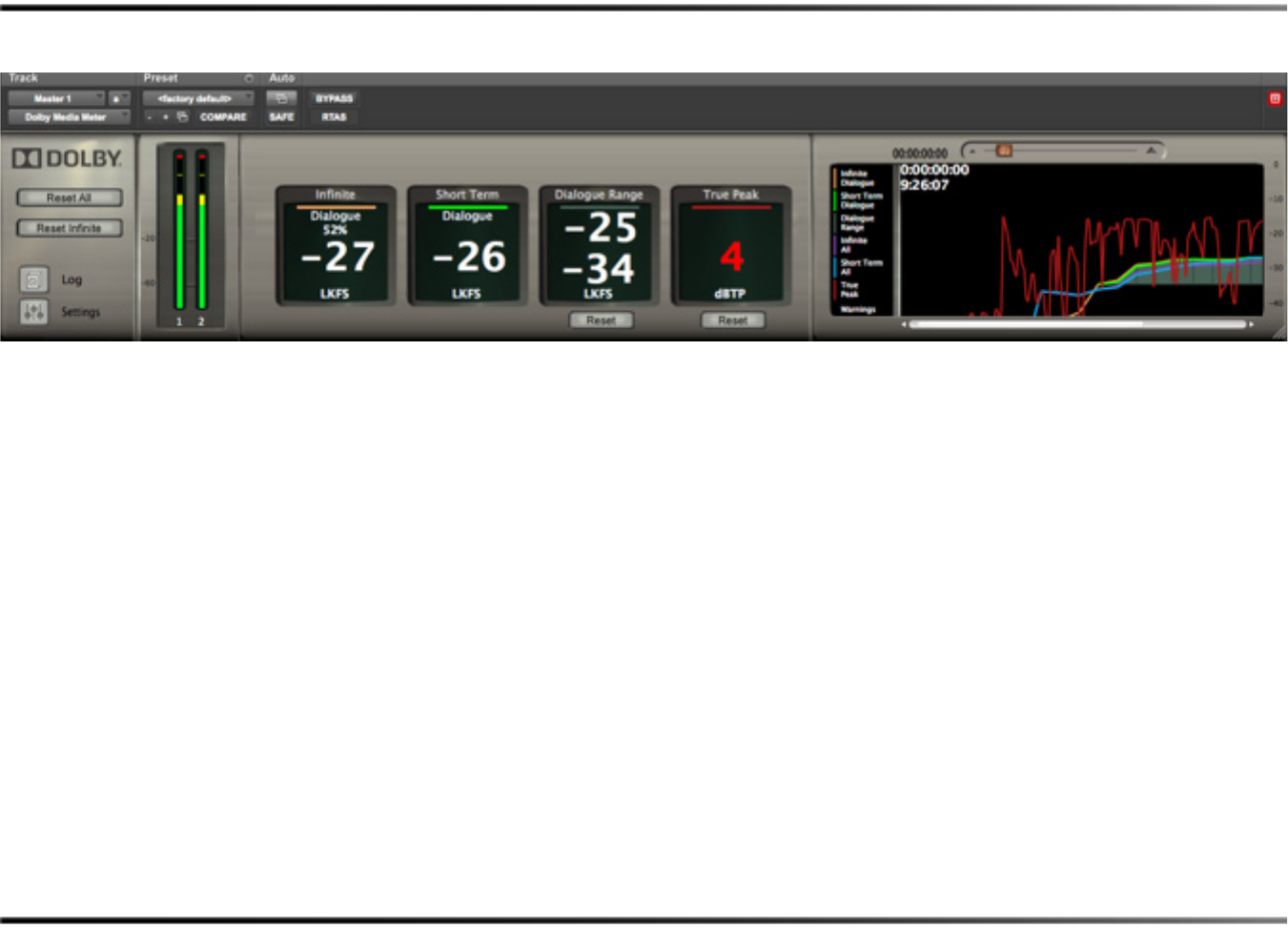
Task: Click the 00:00:00:00 timecode above graph
Action: 920,153
